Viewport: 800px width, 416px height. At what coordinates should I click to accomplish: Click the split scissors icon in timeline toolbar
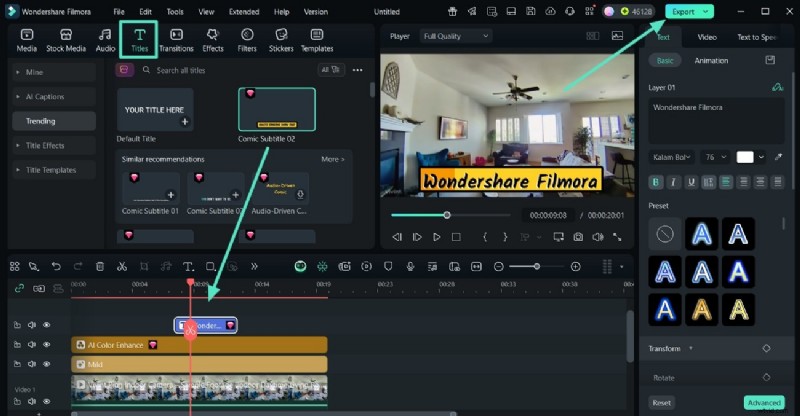click(121, 267)
